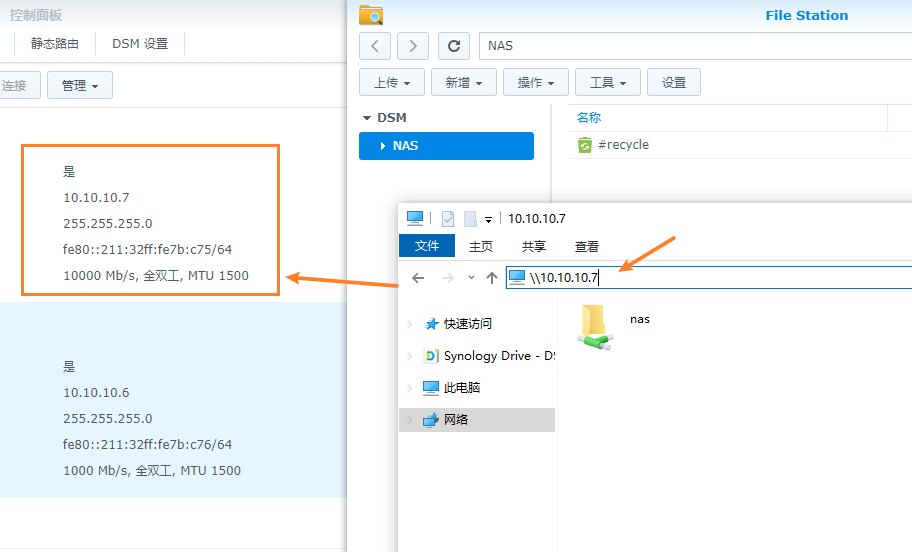The image size is (912, 552).
Task: Click the computer icon in Explorer address bar
Action: tap(516, 277)
